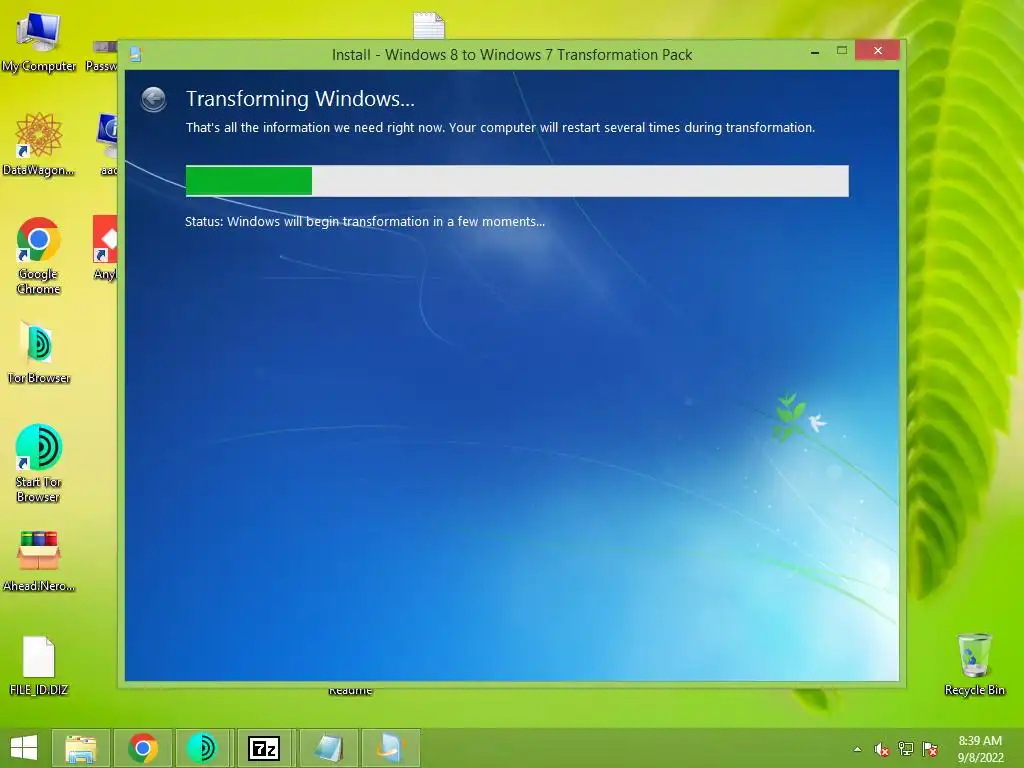Open Action Center flag icon
The width and height of the screenshot is (1024, 768).
click(x=930, y=749)
